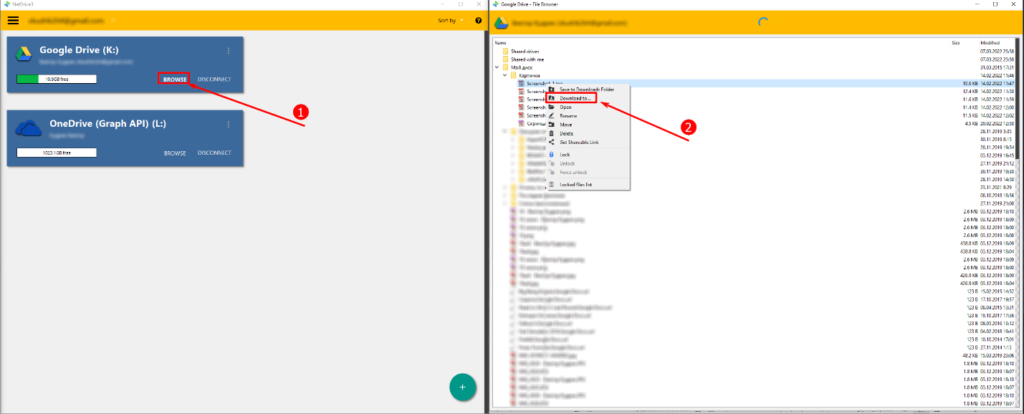The image size is (1024, 414).
Task: Choose Download to... from context menu
Action: pos(573,98)
